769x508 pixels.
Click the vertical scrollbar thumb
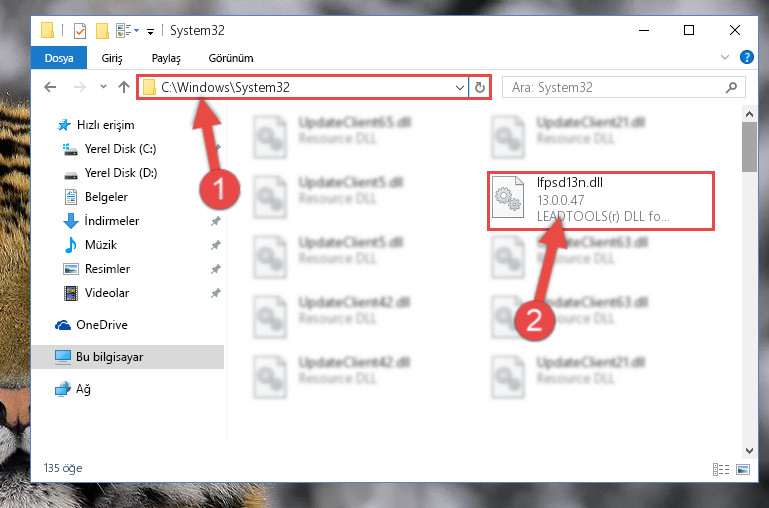coord(749,147)
